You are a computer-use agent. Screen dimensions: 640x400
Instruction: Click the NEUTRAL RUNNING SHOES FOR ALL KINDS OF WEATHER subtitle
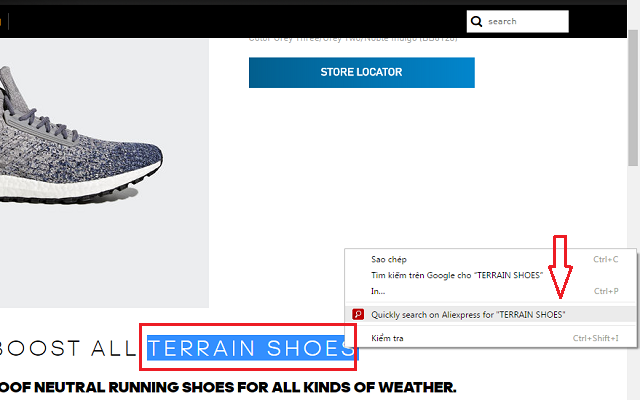[228, 387]
